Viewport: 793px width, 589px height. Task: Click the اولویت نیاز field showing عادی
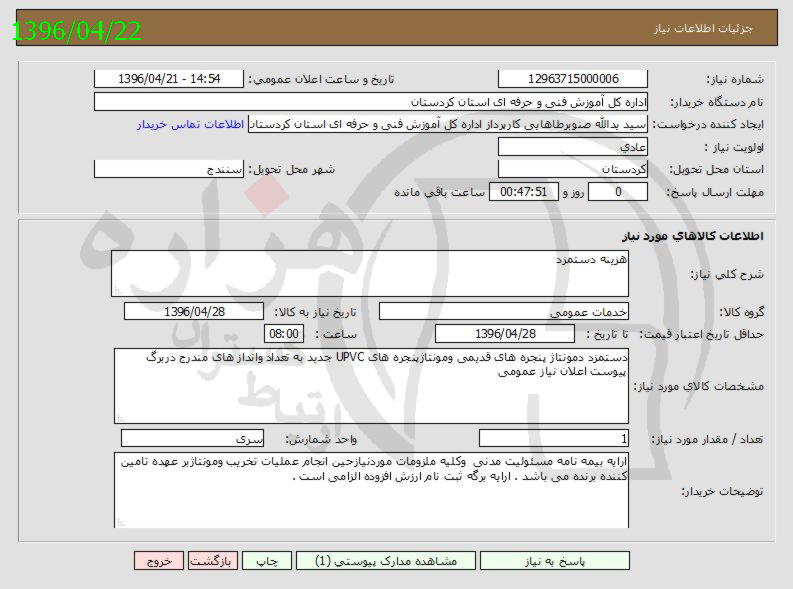tap(572, 147)
